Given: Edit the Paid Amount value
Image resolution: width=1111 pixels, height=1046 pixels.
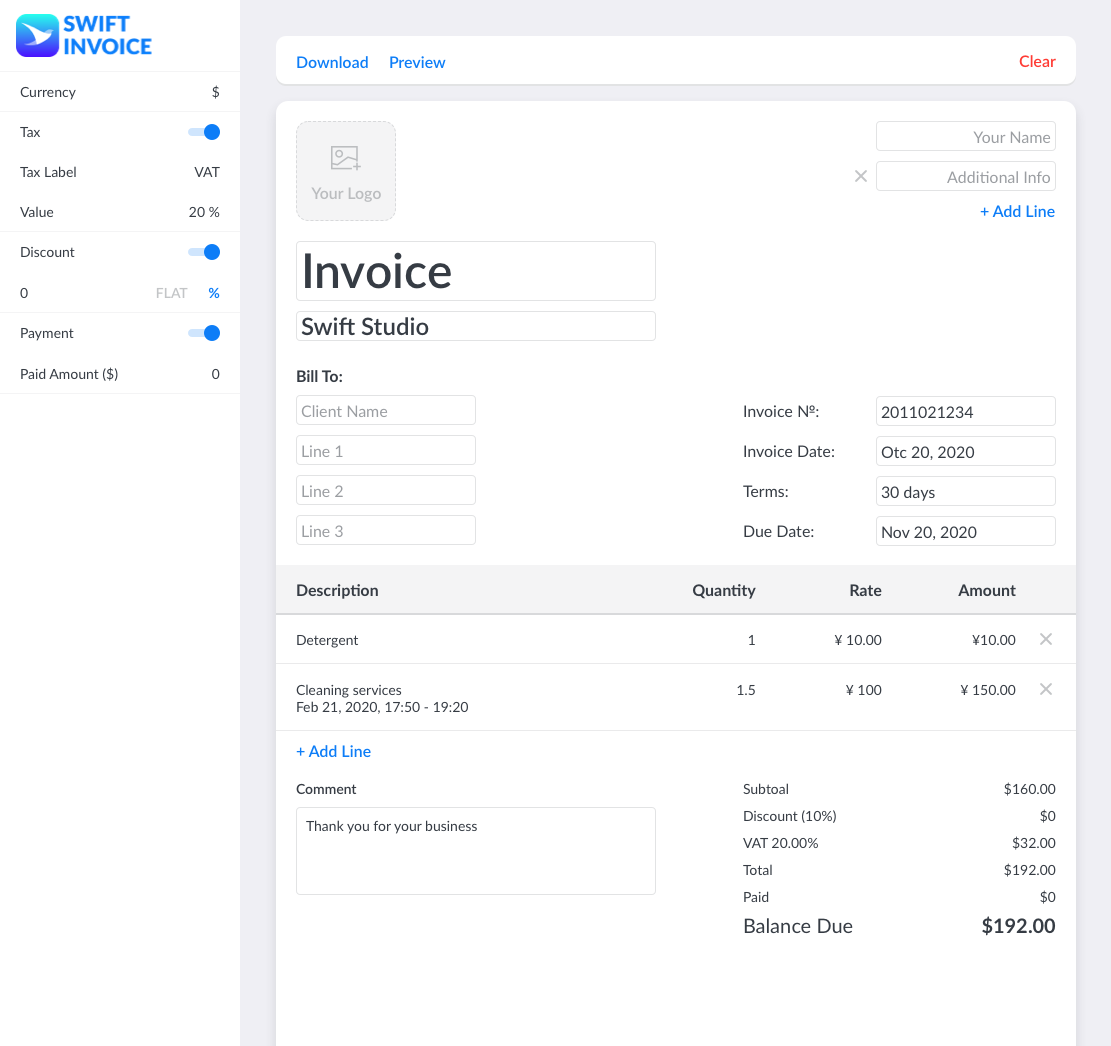Looking at the screenshot, I should 214,373.
